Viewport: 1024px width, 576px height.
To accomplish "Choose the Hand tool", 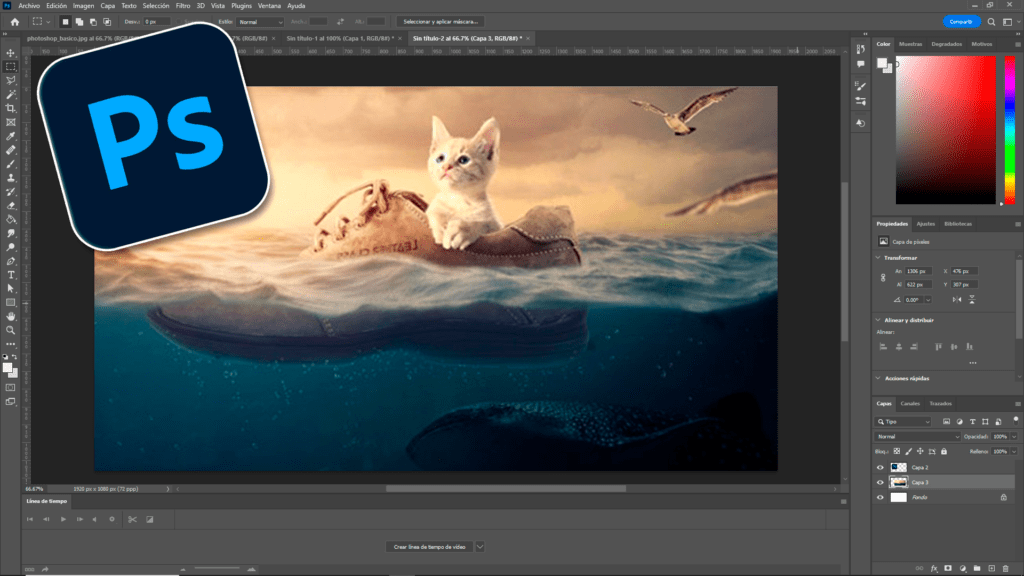I will point(11,315).
